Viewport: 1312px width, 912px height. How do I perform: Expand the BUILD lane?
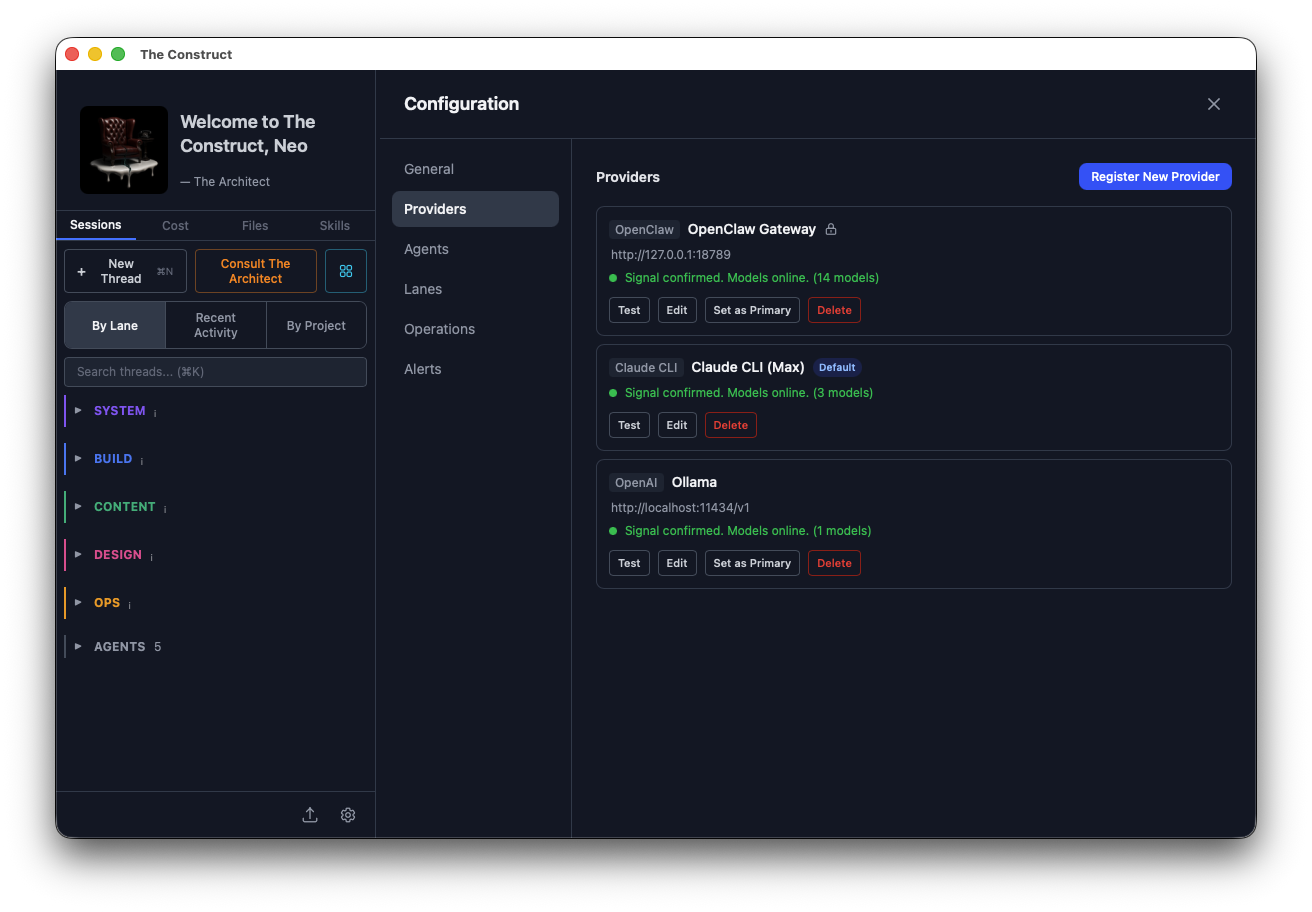[79, 458]
